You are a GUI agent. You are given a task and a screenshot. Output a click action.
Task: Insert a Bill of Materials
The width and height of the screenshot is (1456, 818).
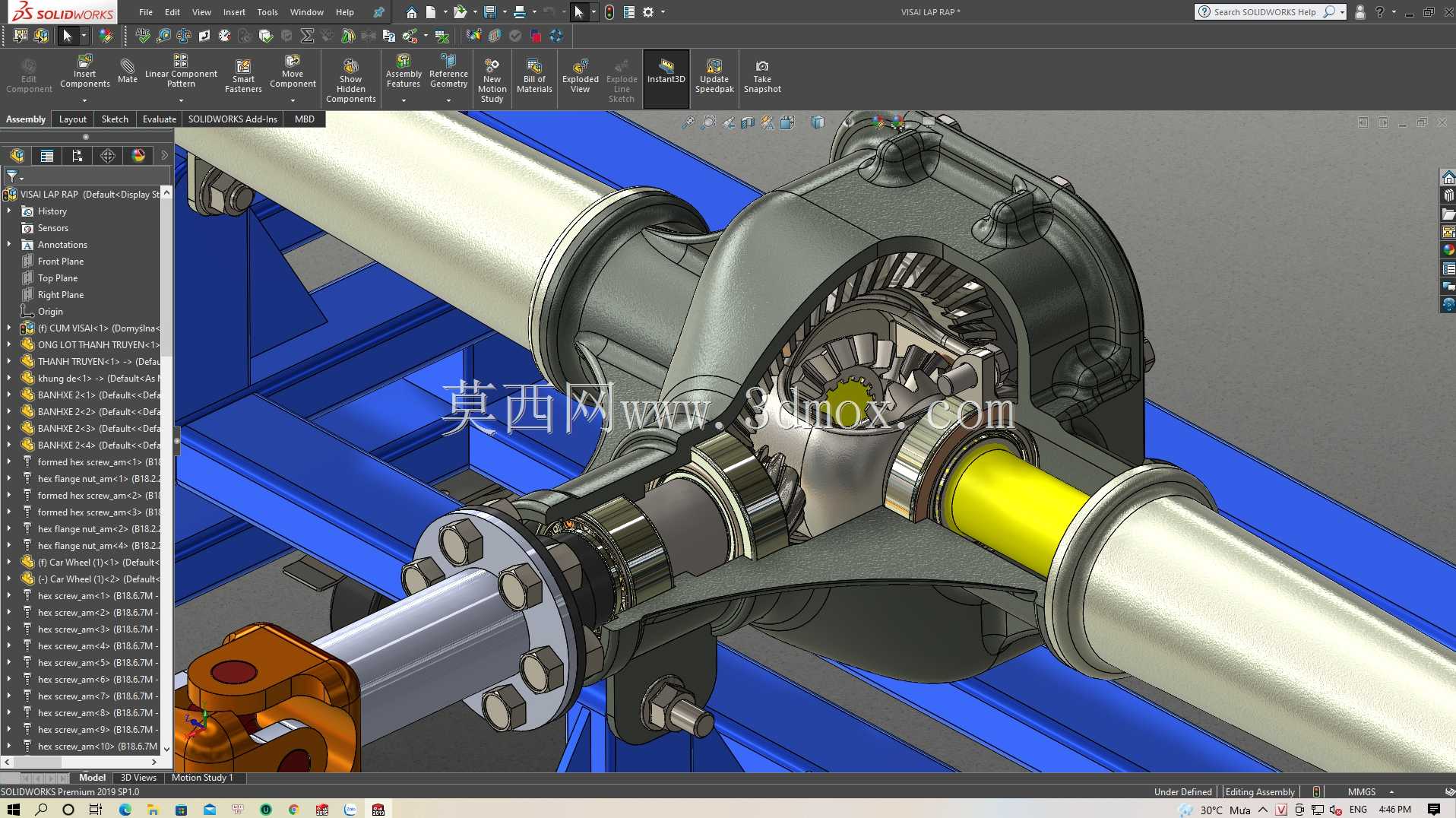pyautogui.click(x=534, y=76)
